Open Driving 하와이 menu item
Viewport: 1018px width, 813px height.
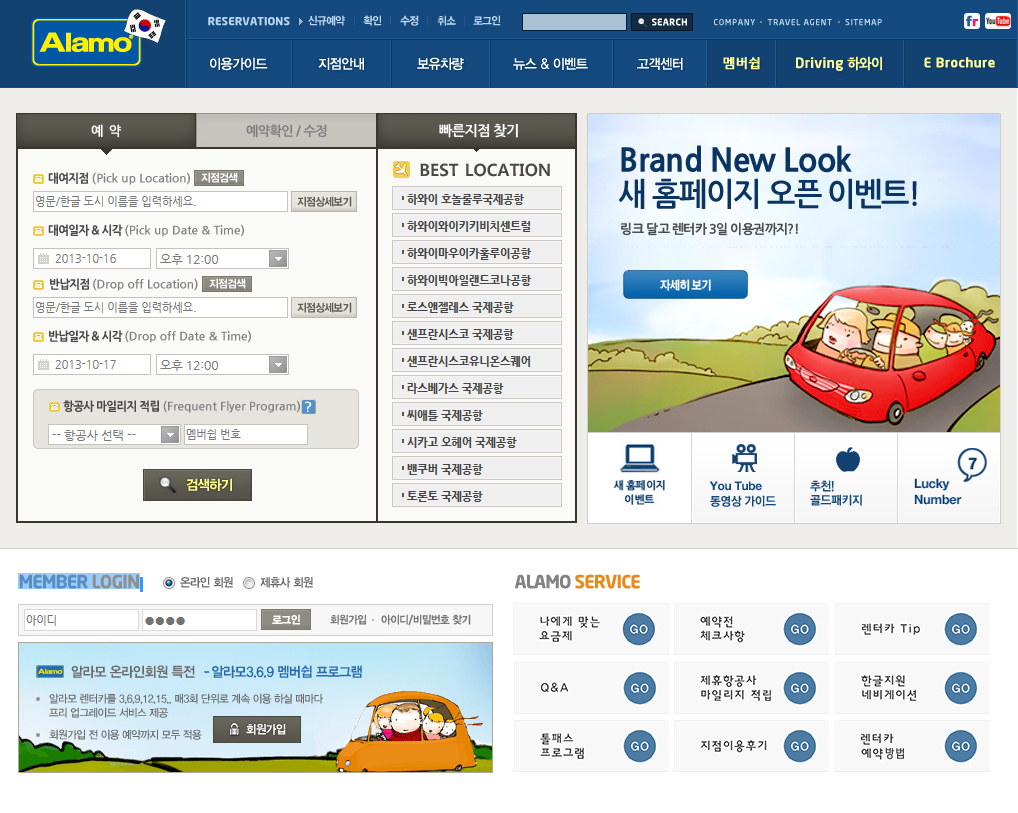pos(839,63)
